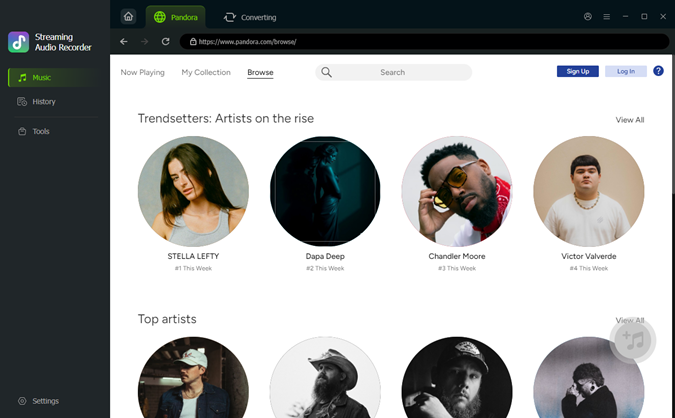The image size is (675, 418).
Task: Open Victor Valverde artist photo
Action: pos(589,192)
